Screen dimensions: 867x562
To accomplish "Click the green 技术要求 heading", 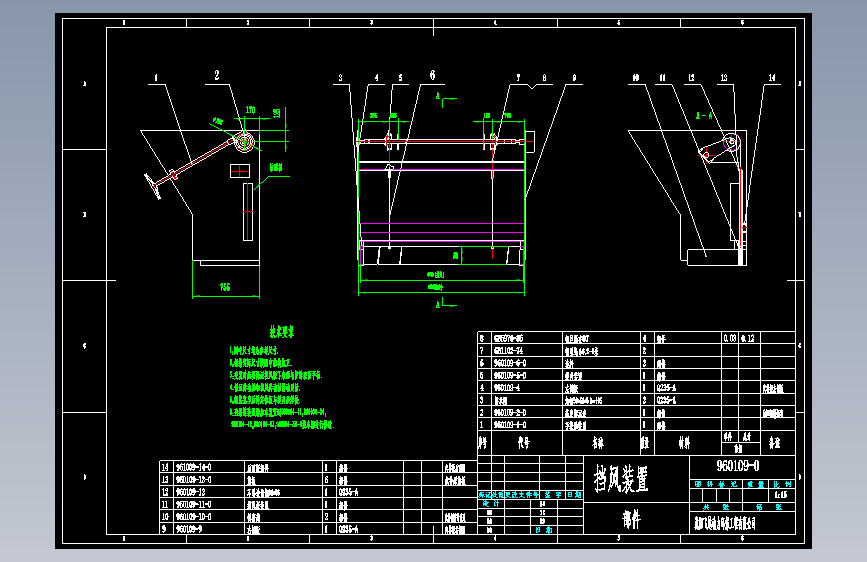I will (282, 332).
